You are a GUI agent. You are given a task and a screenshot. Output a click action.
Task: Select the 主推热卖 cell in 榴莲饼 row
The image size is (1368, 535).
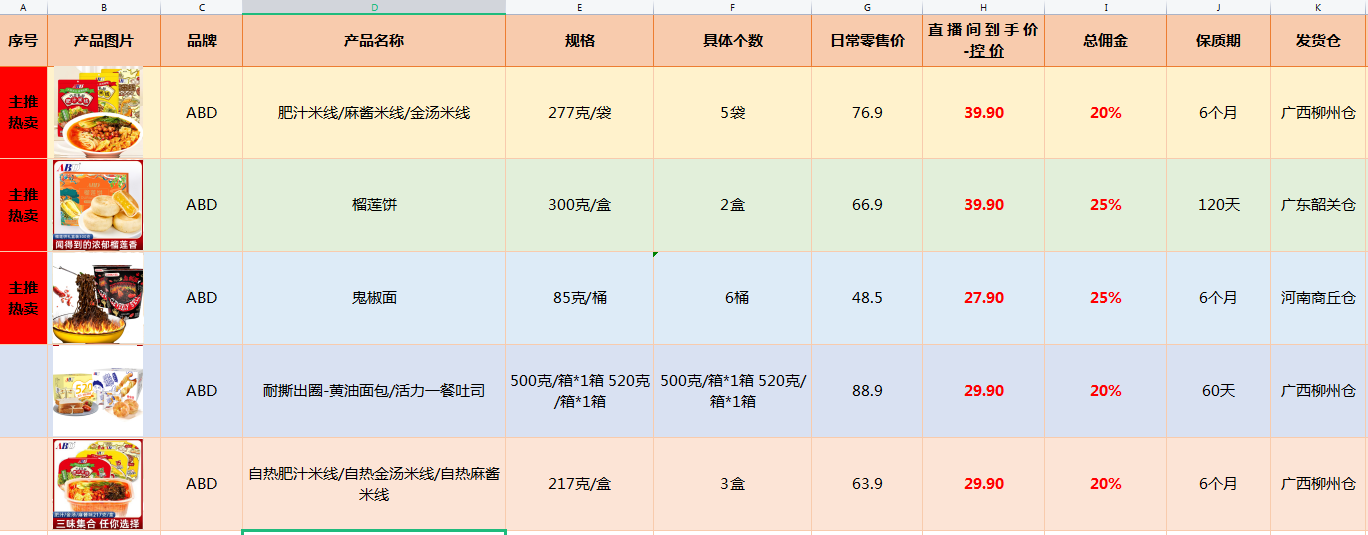pyautogui.click(x=24, y=205)
